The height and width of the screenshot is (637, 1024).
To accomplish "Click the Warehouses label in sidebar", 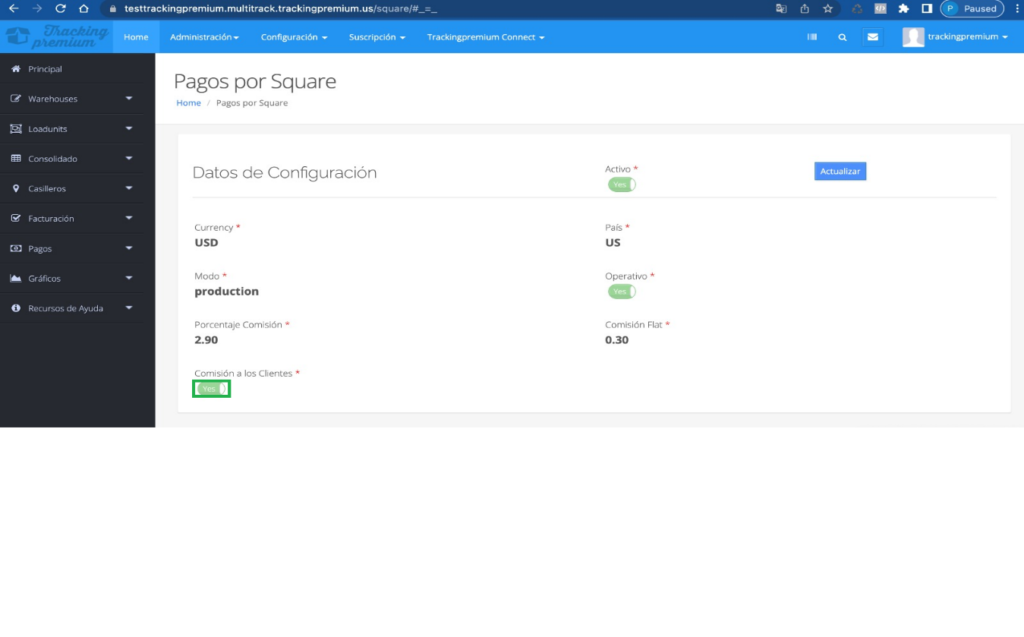I will coord(53,99).
